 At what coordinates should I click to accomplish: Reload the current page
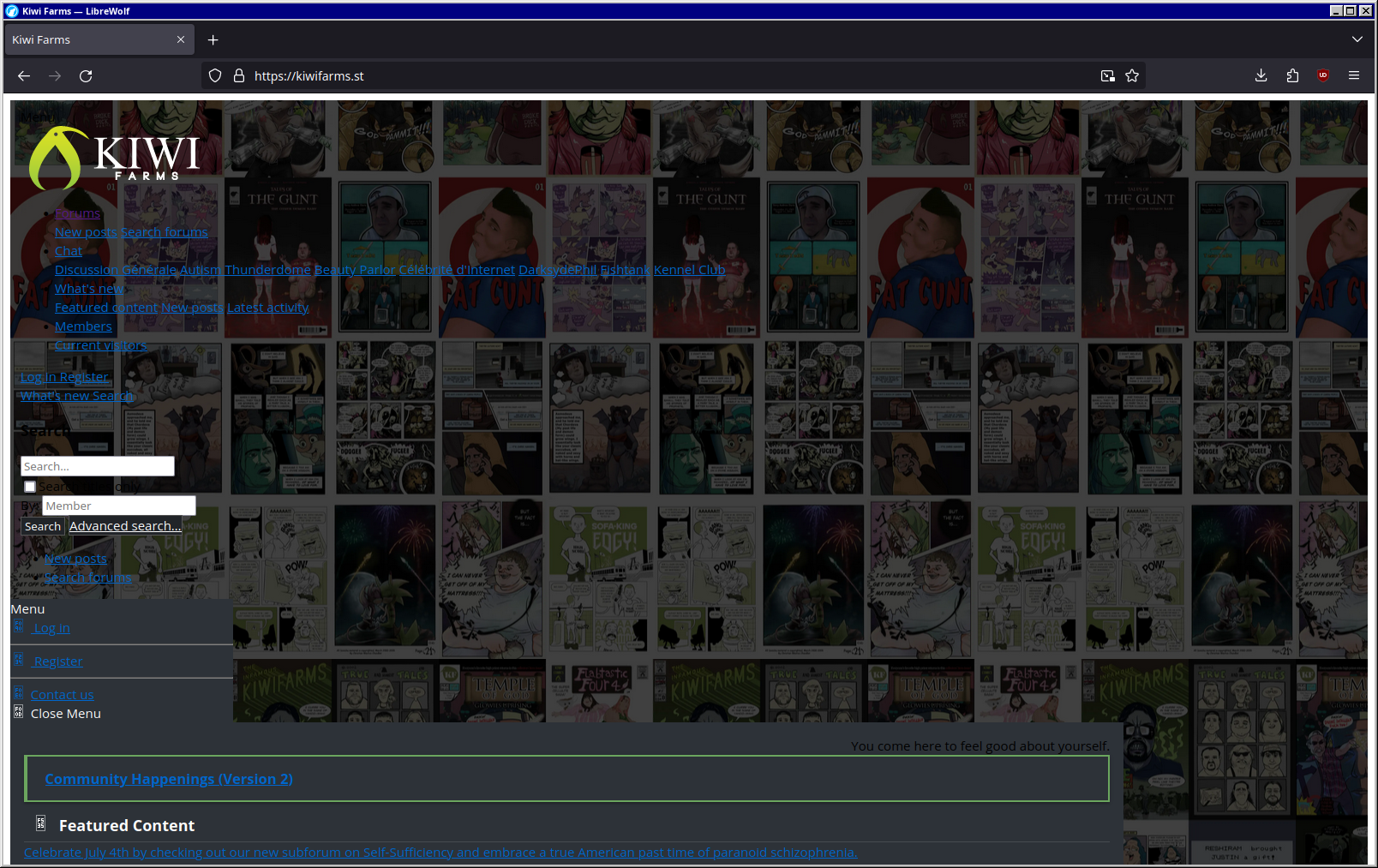point(86,76)
